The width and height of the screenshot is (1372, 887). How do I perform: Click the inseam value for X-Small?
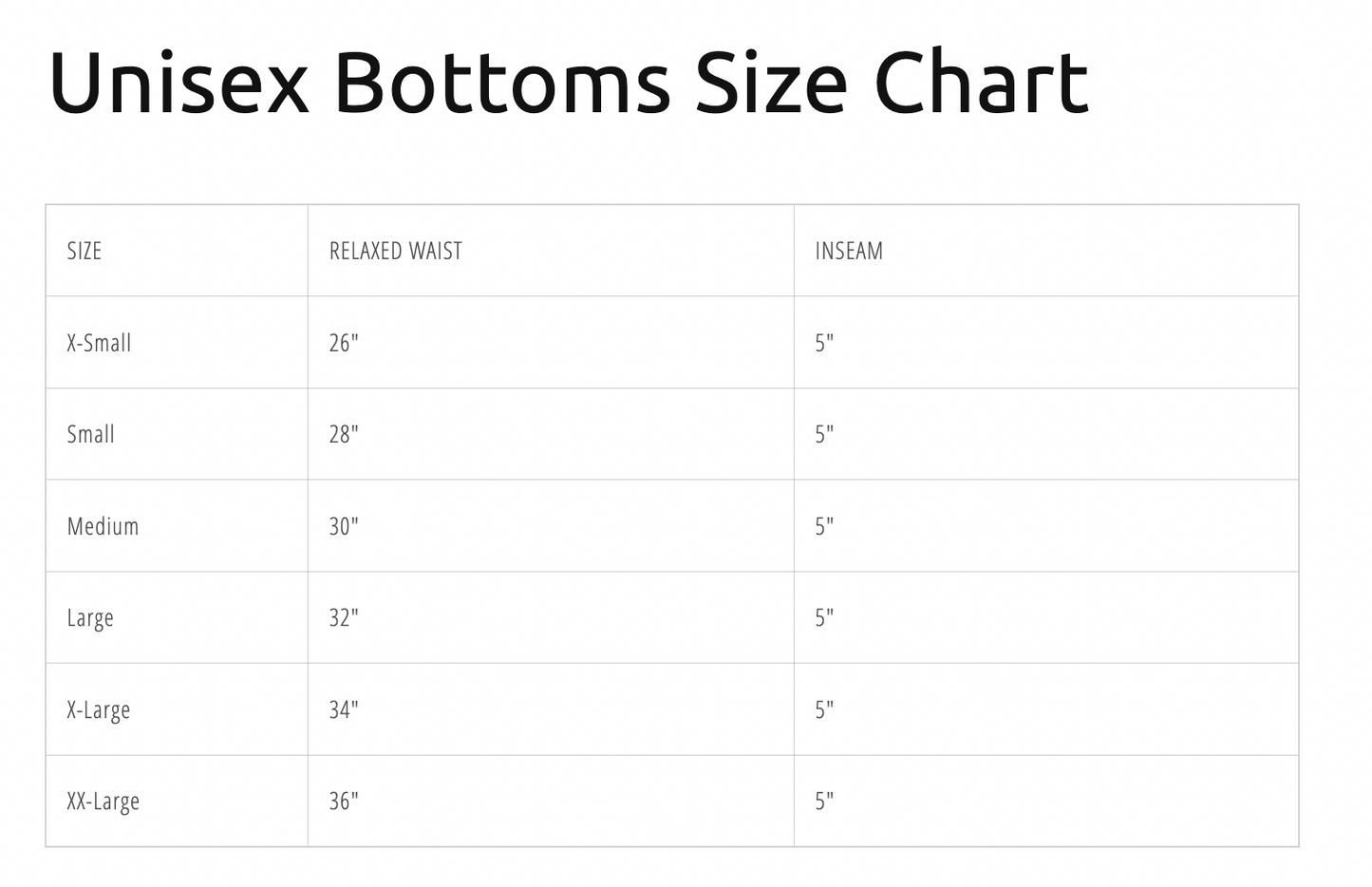(x=824, y=343)
